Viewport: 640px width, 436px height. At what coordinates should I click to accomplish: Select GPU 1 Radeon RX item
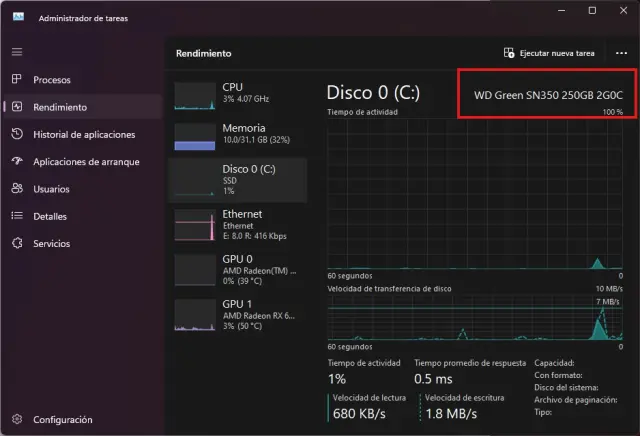point(243,315)
